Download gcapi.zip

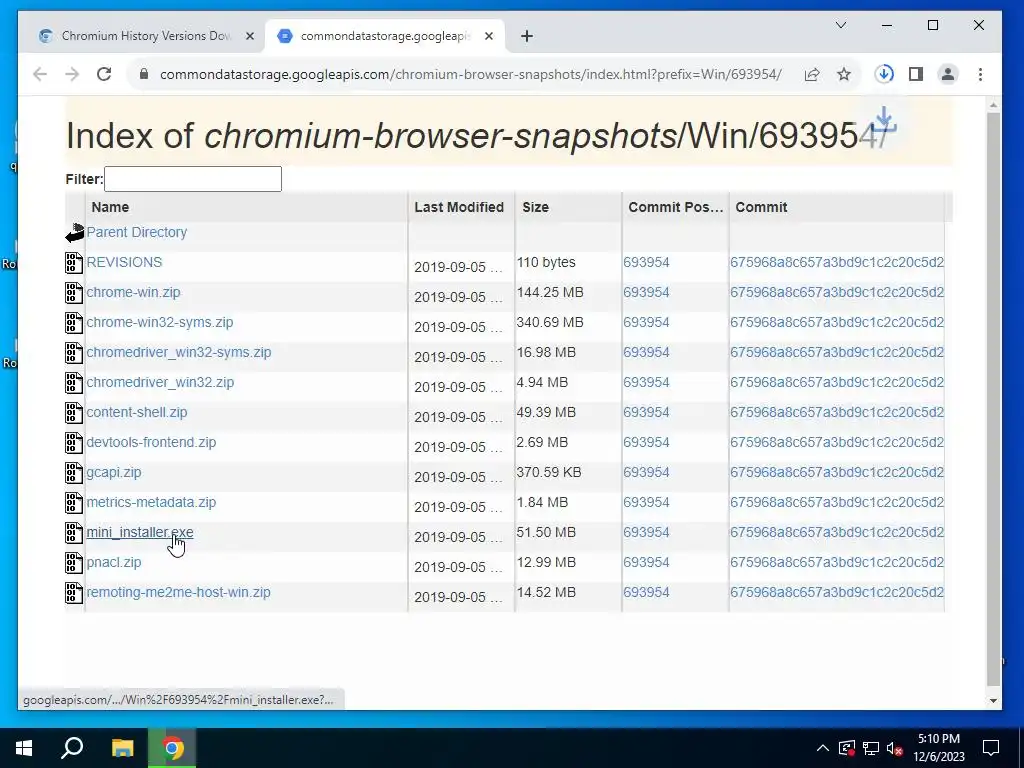114,473
